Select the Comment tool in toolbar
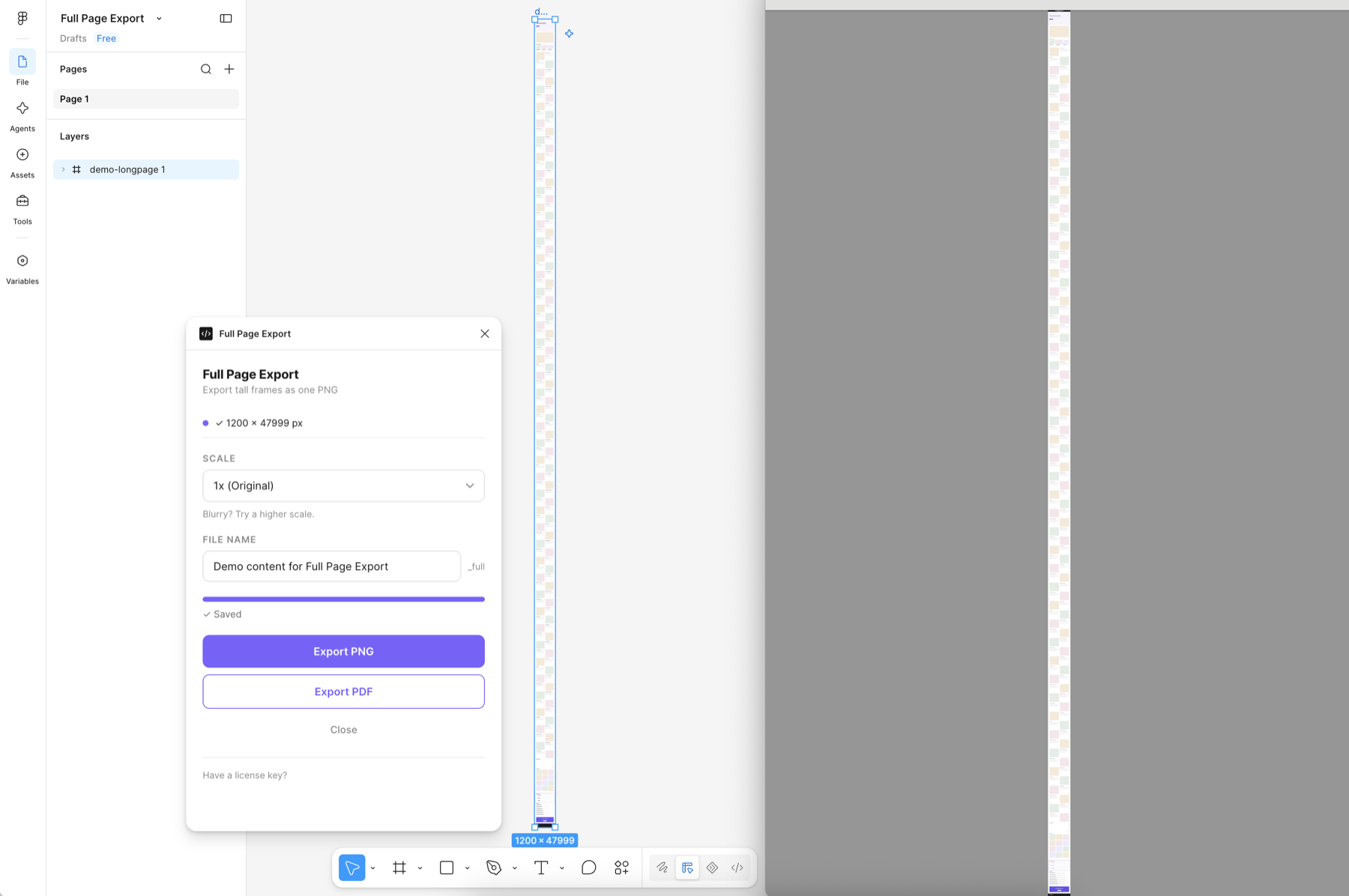1349x896 pixels. click(589, 868)
